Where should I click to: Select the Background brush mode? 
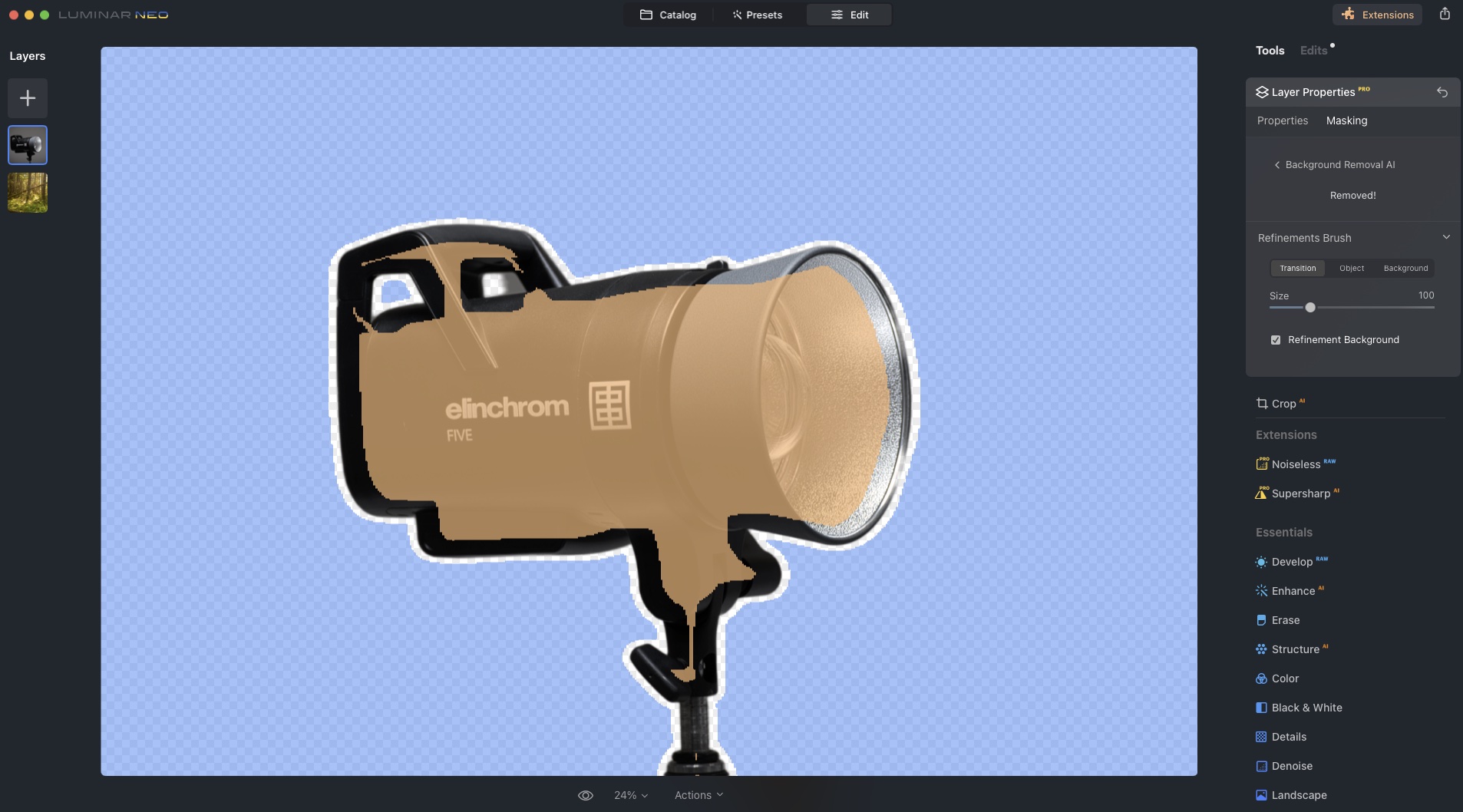pyautogui.click(x=1405, y=269)
